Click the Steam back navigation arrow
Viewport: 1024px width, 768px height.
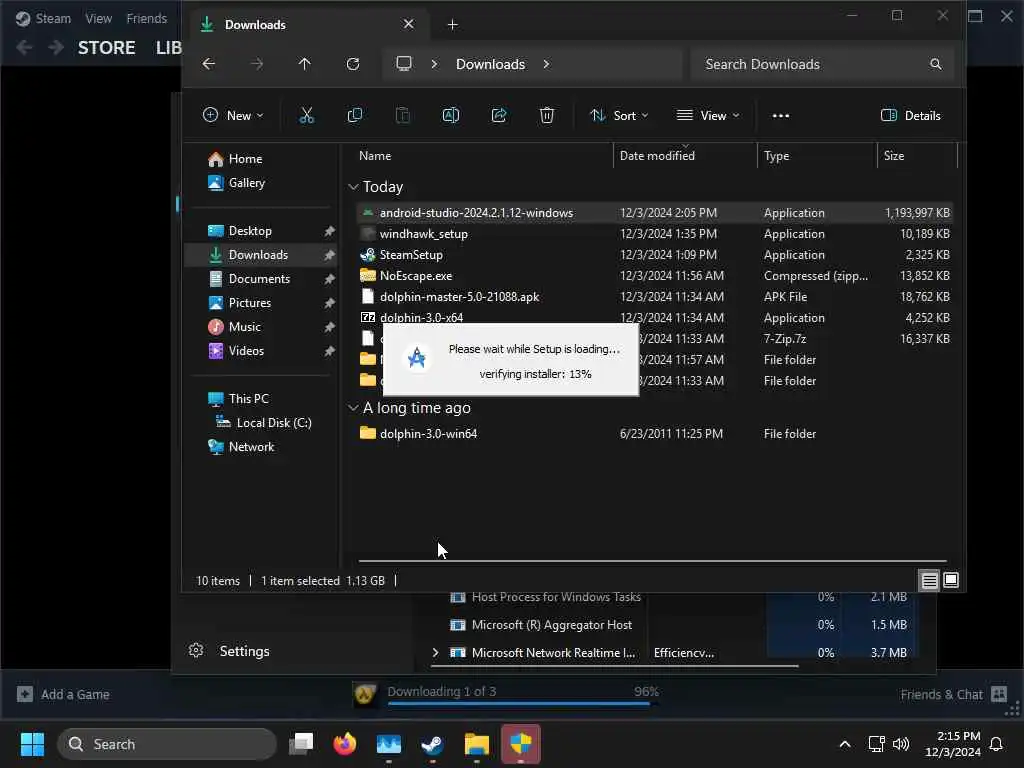pyautogui.click(x=24, y=48)
